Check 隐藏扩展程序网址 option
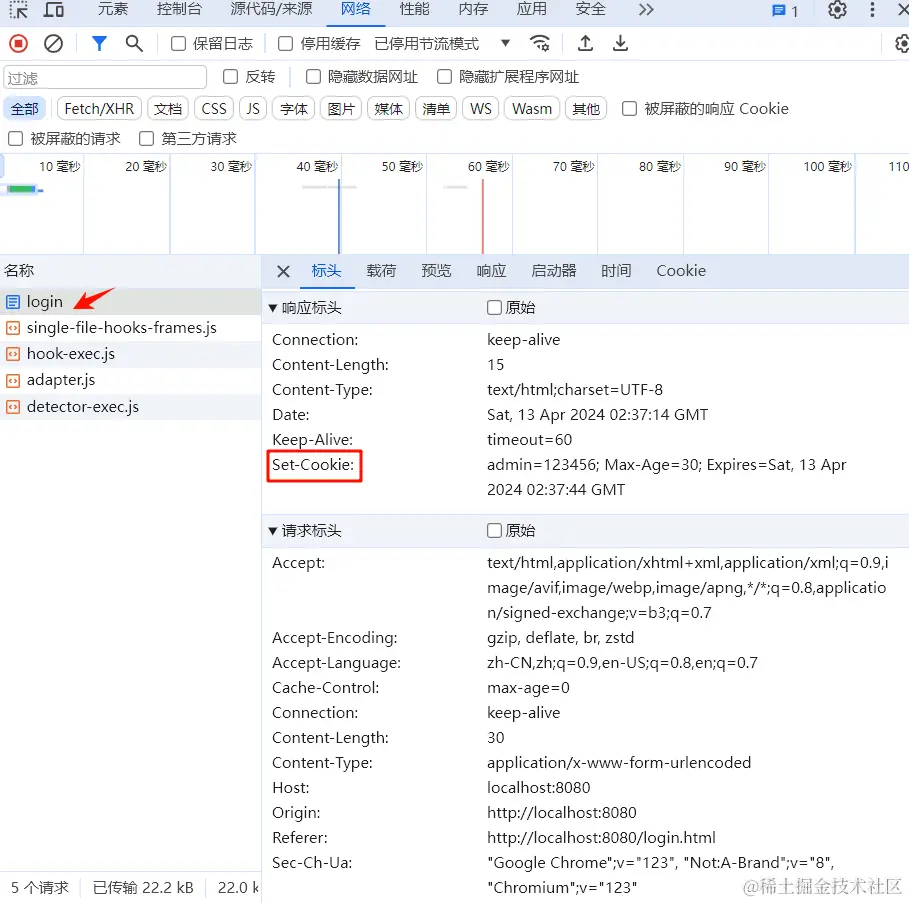The width and height of the screenshot is (909, 903). tap(444, 77)
